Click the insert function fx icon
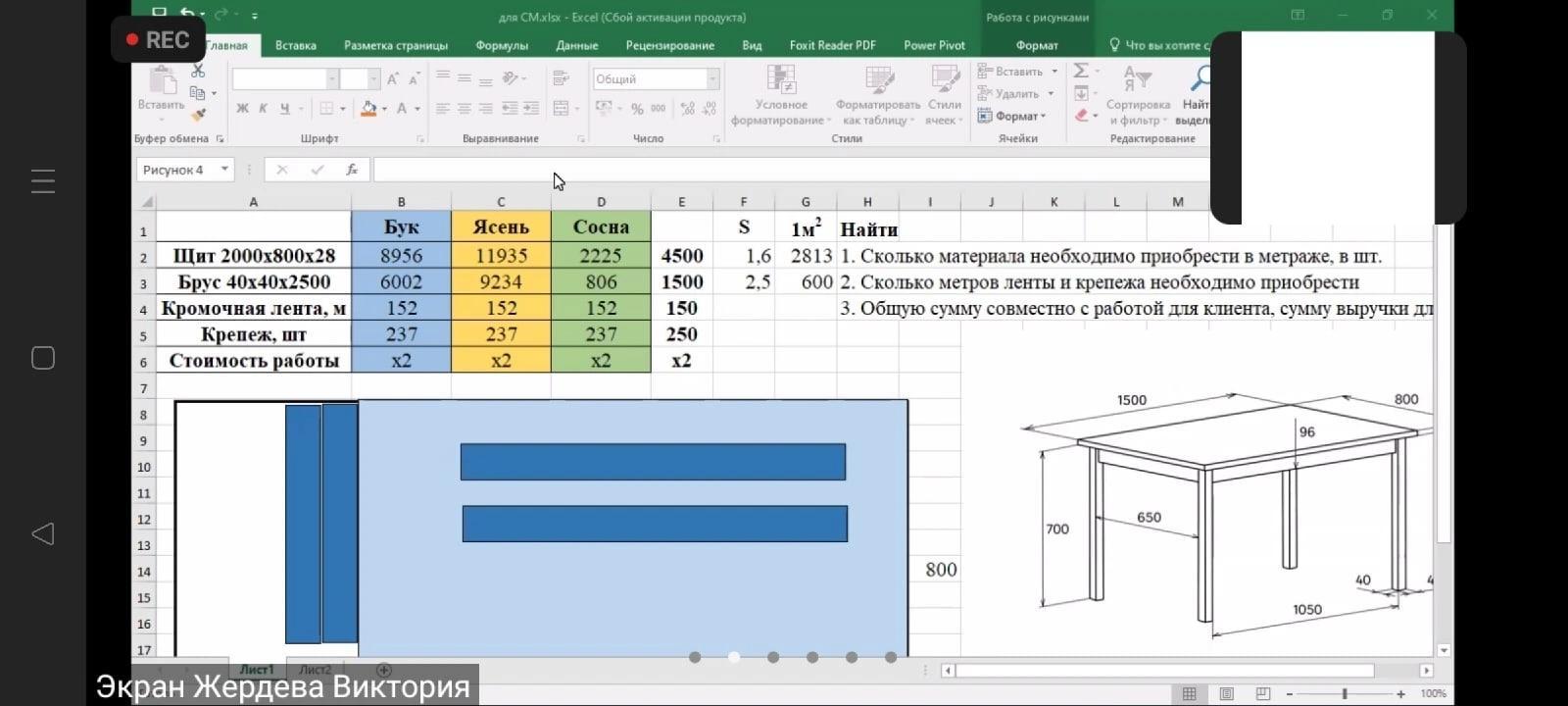The height and width of the screenshot is (706, 1568). [x=352, y=170]
